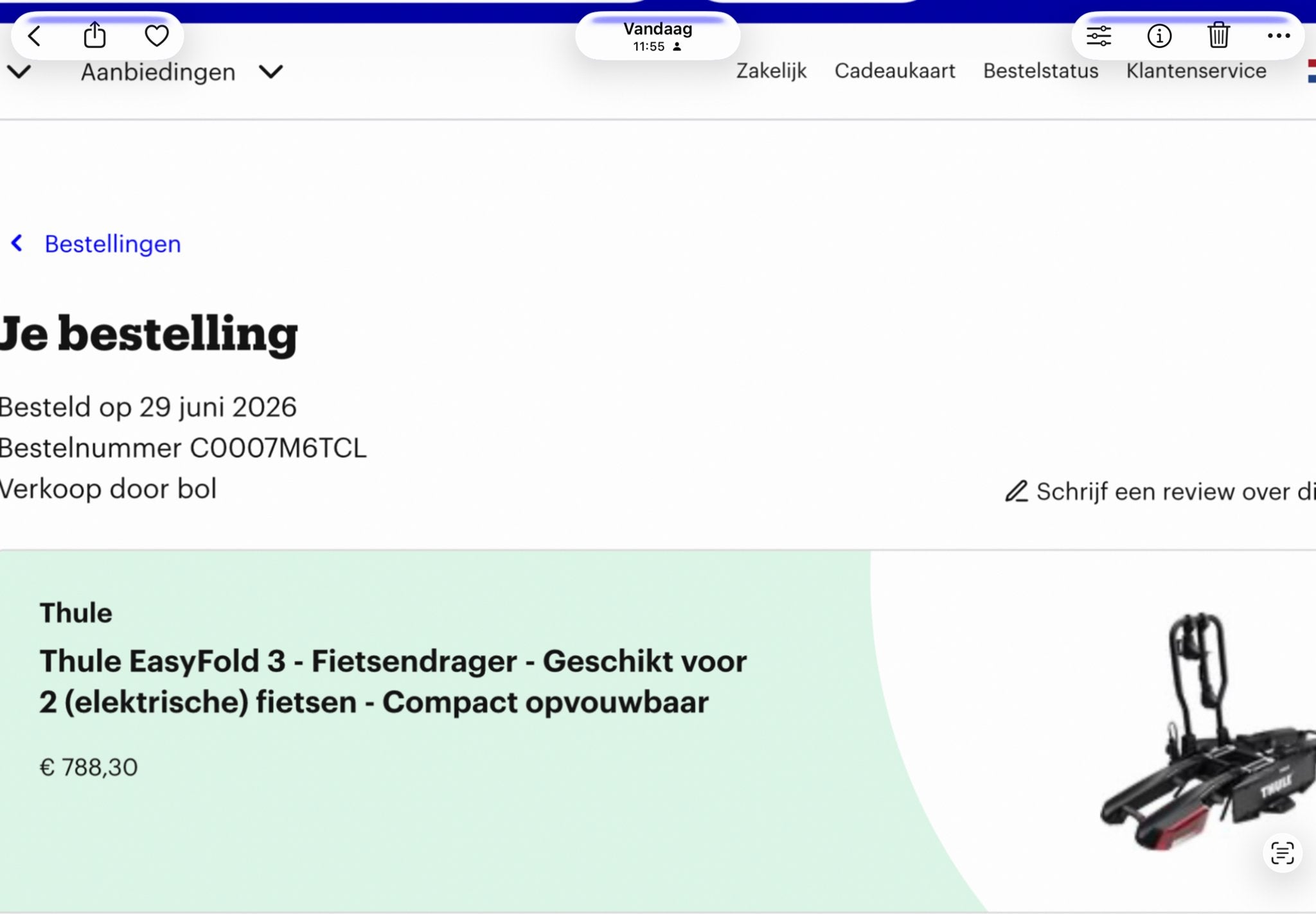The image size is (1316, 914).
Task: Expand the dropdown chevron after Aanbiedingen
Action: tap(271, 72)
